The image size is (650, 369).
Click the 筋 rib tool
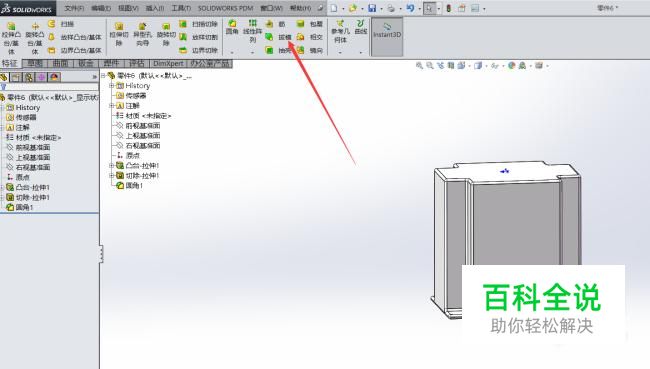coord(276,24)
